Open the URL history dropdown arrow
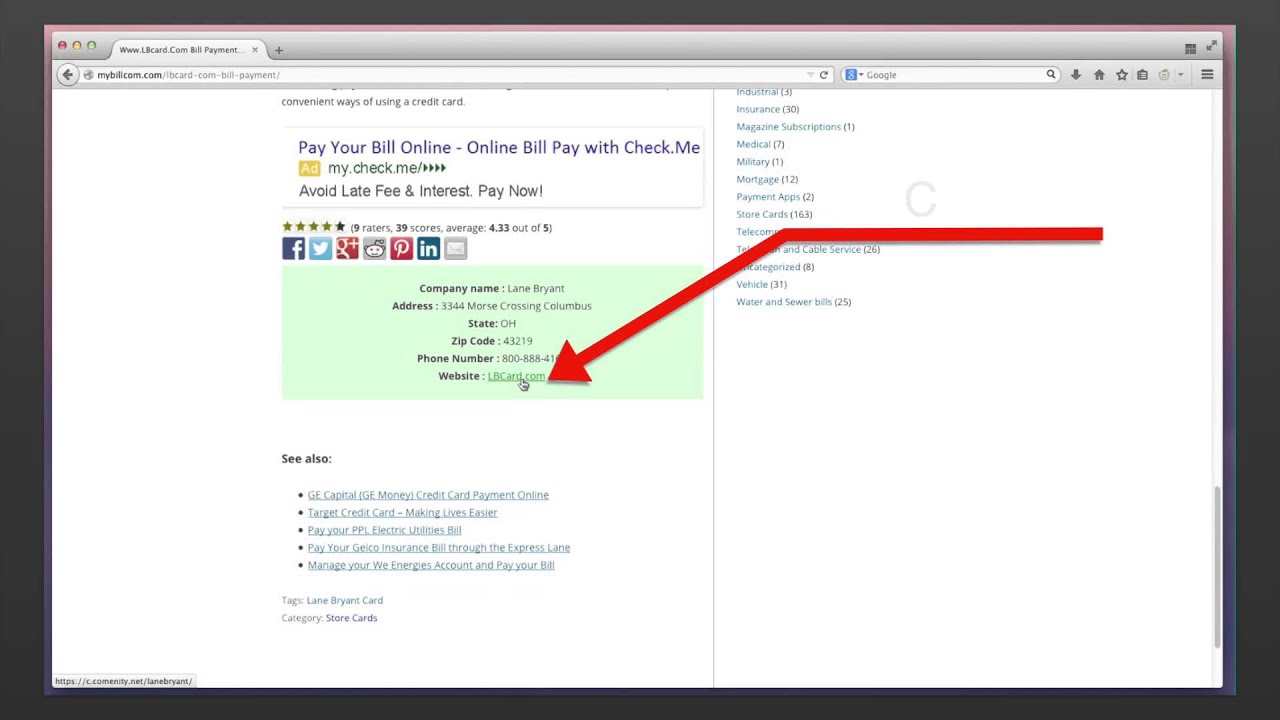Screen dimensions: 1280x720 tap(810, 75)
